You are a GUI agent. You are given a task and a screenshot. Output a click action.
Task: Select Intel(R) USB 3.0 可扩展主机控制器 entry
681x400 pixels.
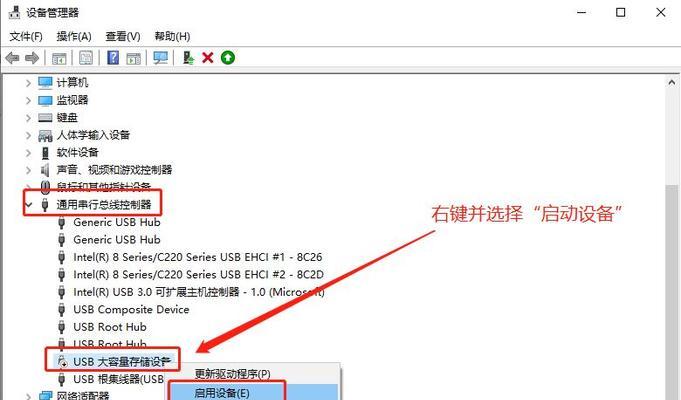191,292
